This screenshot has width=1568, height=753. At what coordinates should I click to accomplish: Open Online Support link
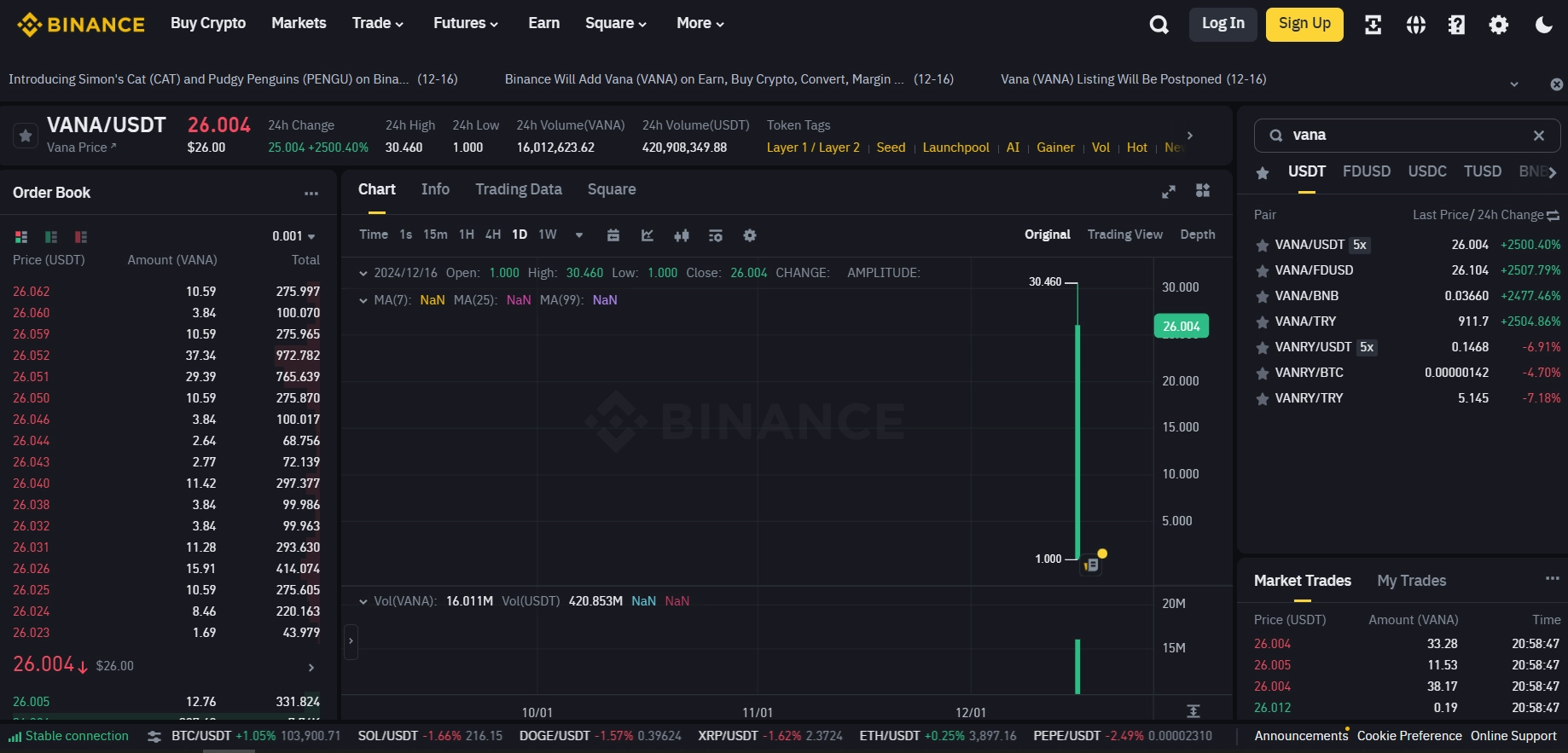[1513, 736]
